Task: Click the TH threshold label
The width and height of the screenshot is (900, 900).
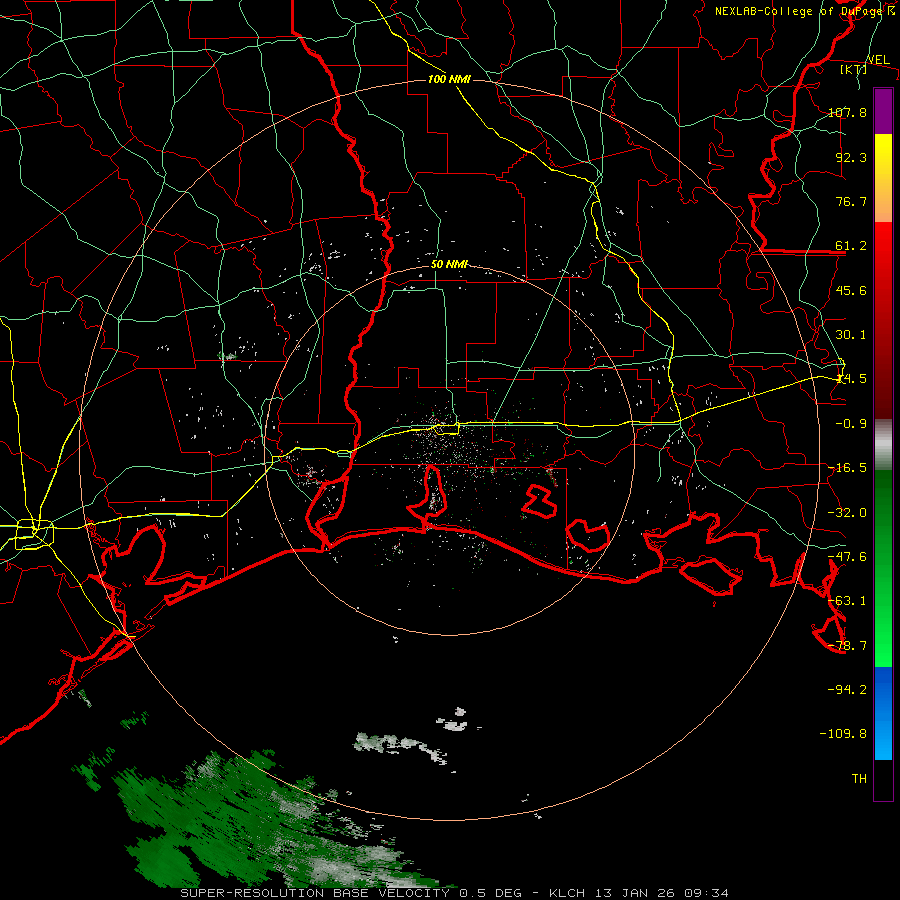Action: 859,779
